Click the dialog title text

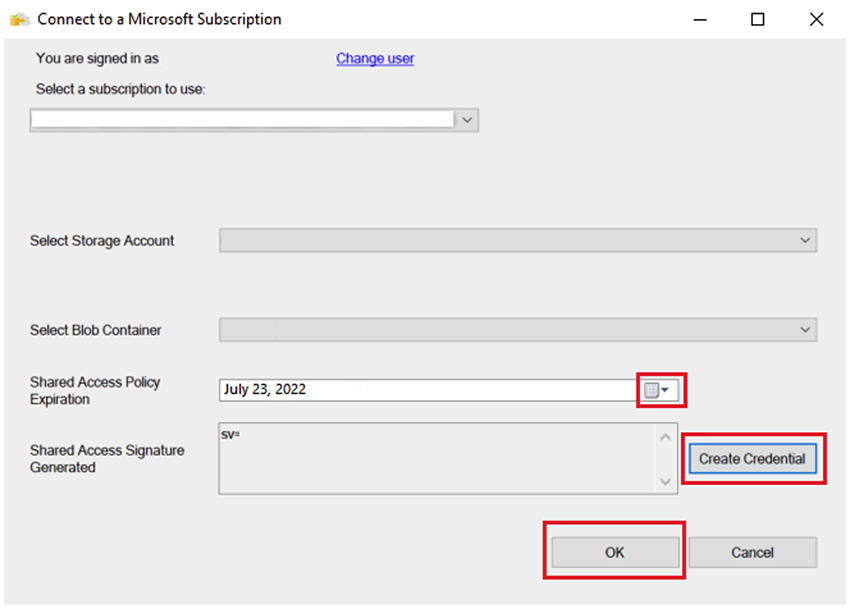[160, 19]
